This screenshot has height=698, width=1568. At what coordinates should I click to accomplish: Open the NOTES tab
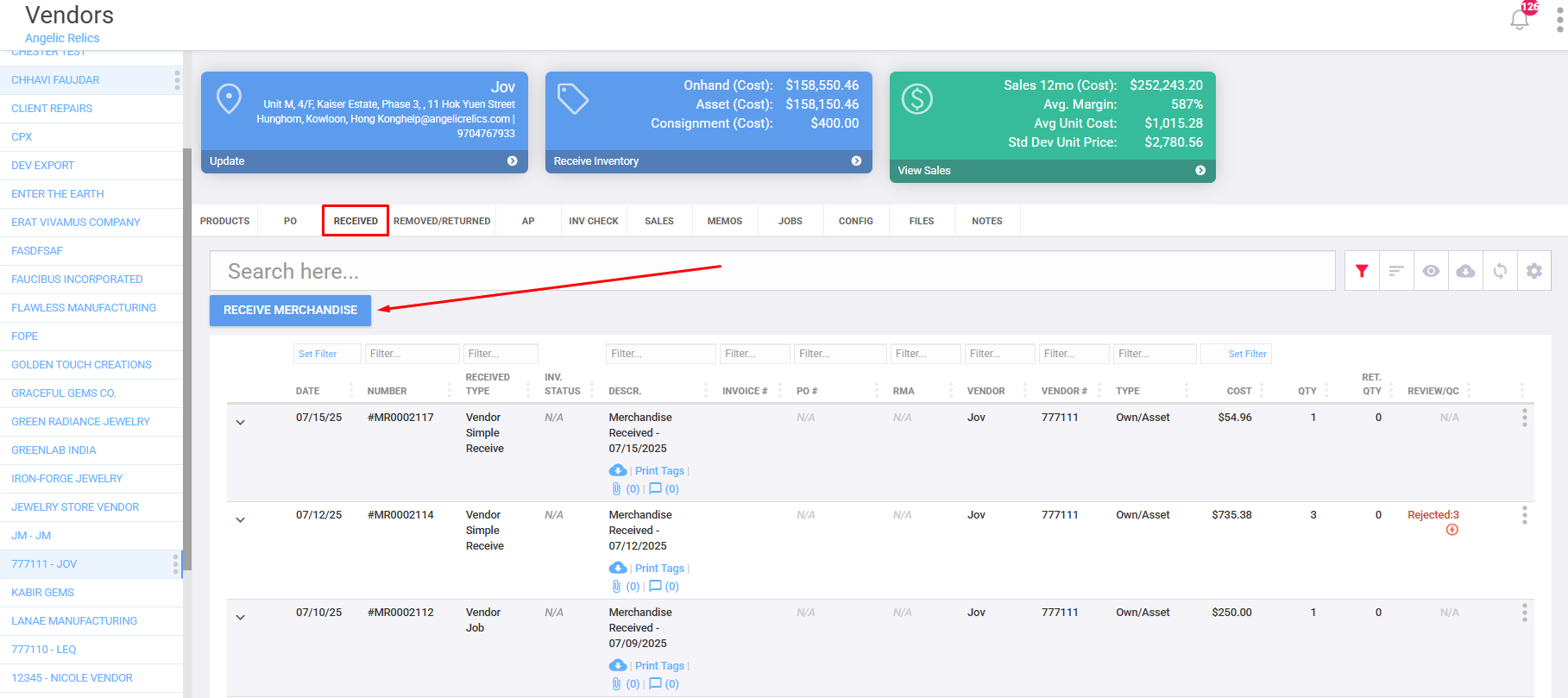pos(987,221)
